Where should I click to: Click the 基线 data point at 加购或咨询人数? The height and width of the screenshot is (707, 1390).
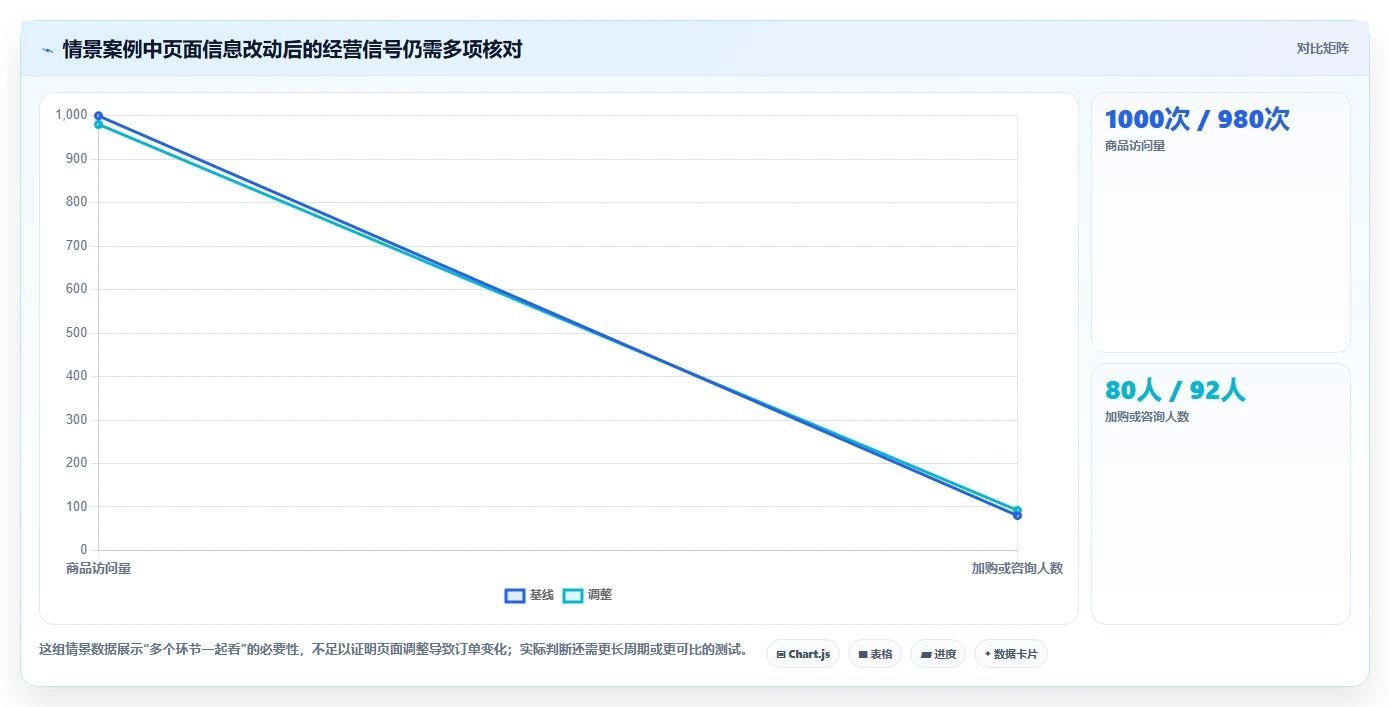coord(1017,516)
